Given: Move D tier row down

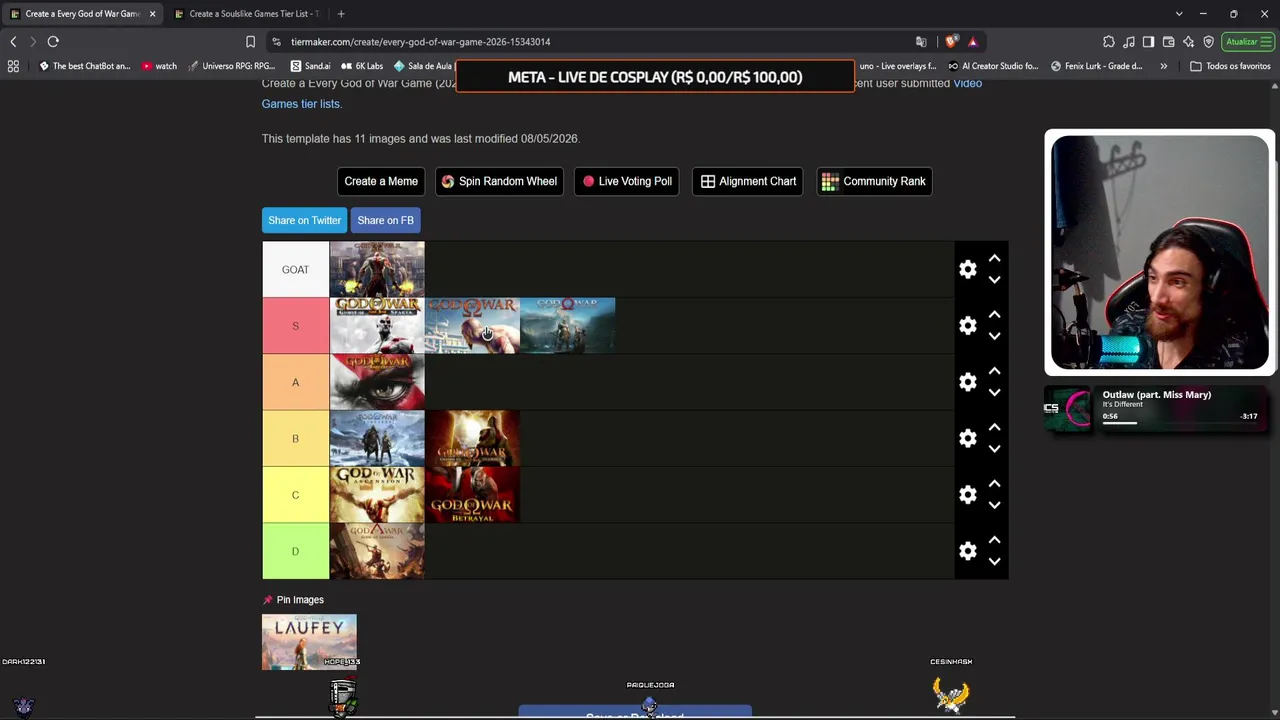Looking at the screenshot, I should tap(994, 562).
